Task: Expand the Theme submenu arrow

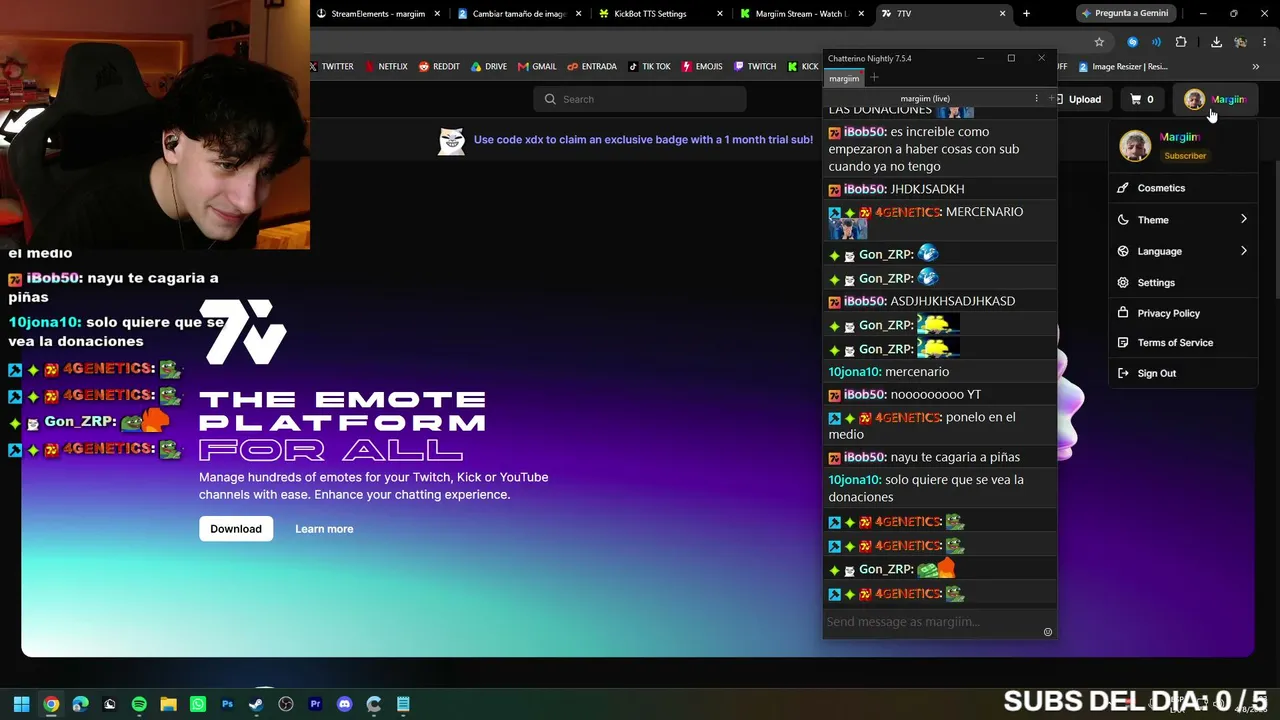Action: pyautogui.click(x=1243, y=219)
